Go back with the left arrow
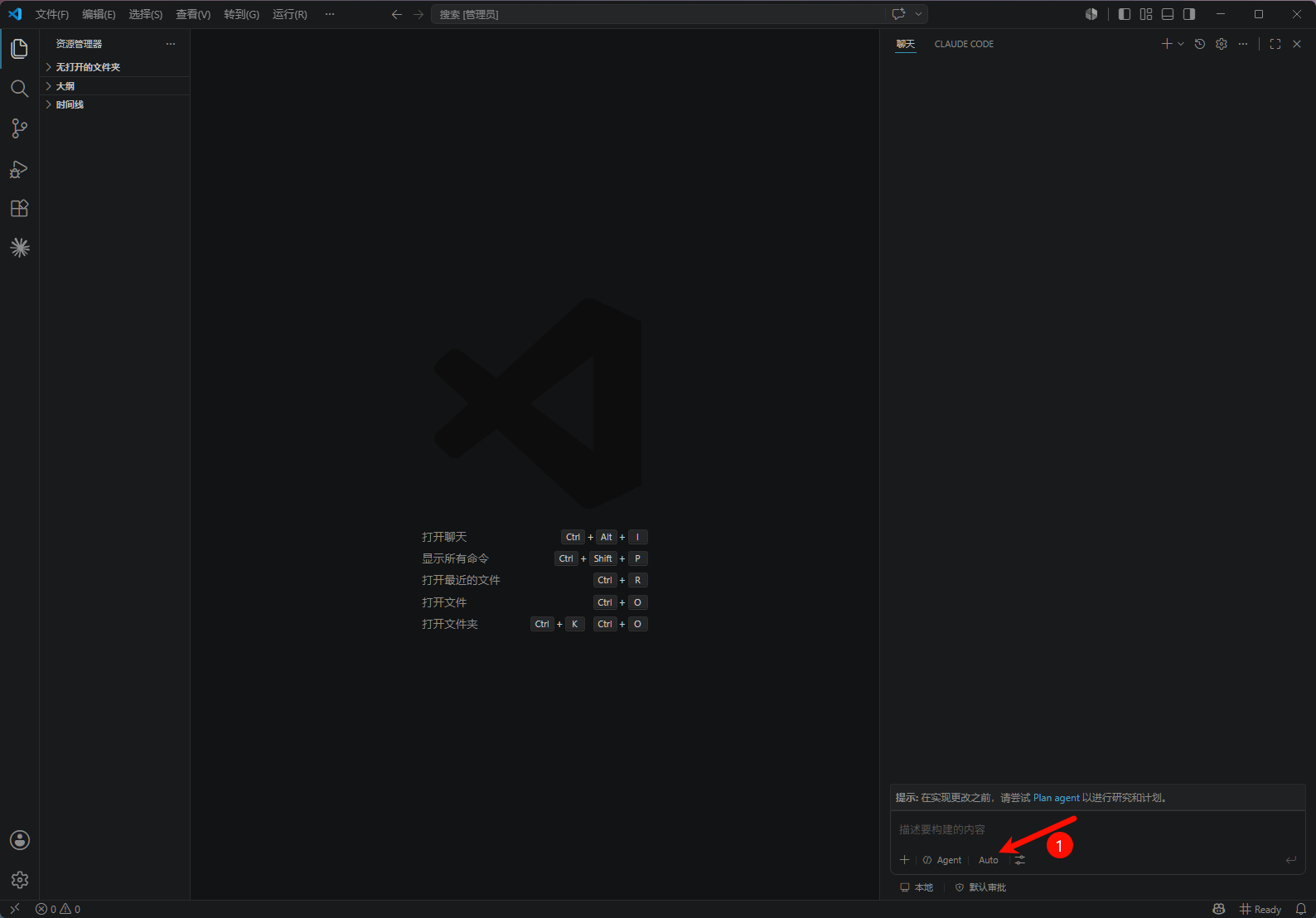This screenshot has height=918, width=1316. [397, 14]
